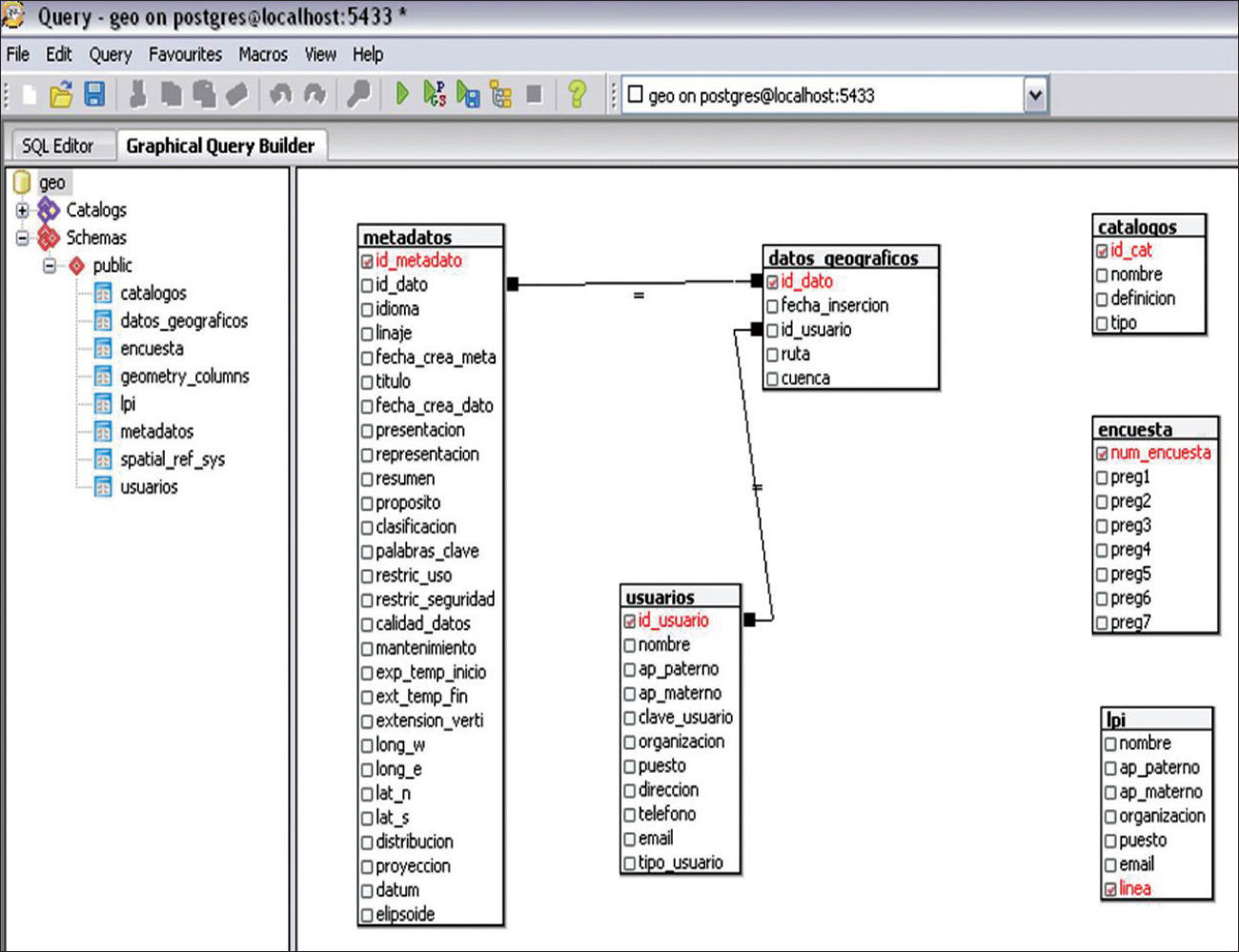Collapse the Schemas tree node
Image resolution: width=1239 pixels, height=952 pixels.
pyautogui.click(x=22, y=238)
